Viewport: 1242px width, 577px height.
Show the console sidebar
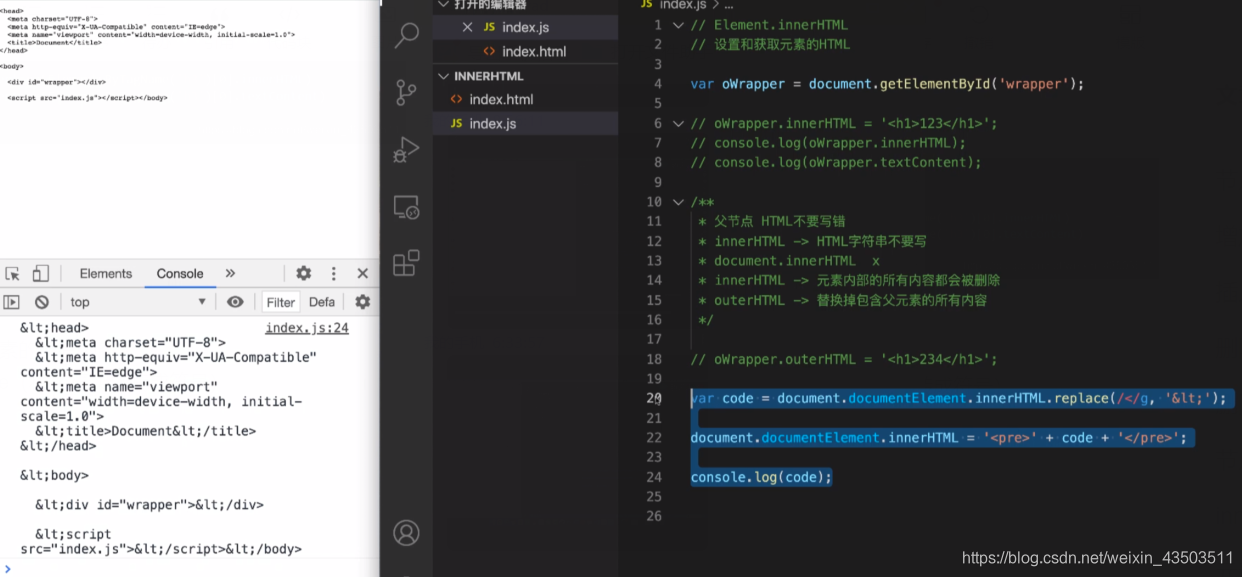click(12, 302)
